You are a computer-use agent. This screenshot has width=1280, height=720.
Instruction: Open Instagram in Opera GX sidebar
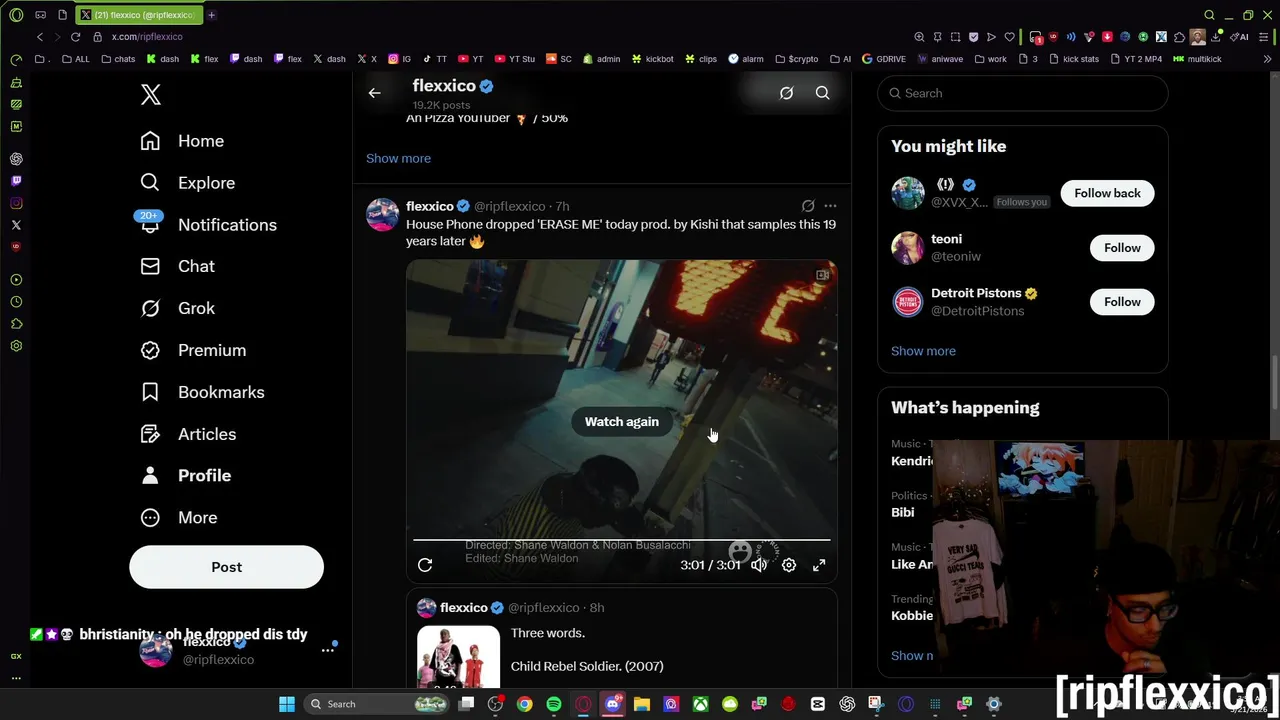[x=16, y=203]
